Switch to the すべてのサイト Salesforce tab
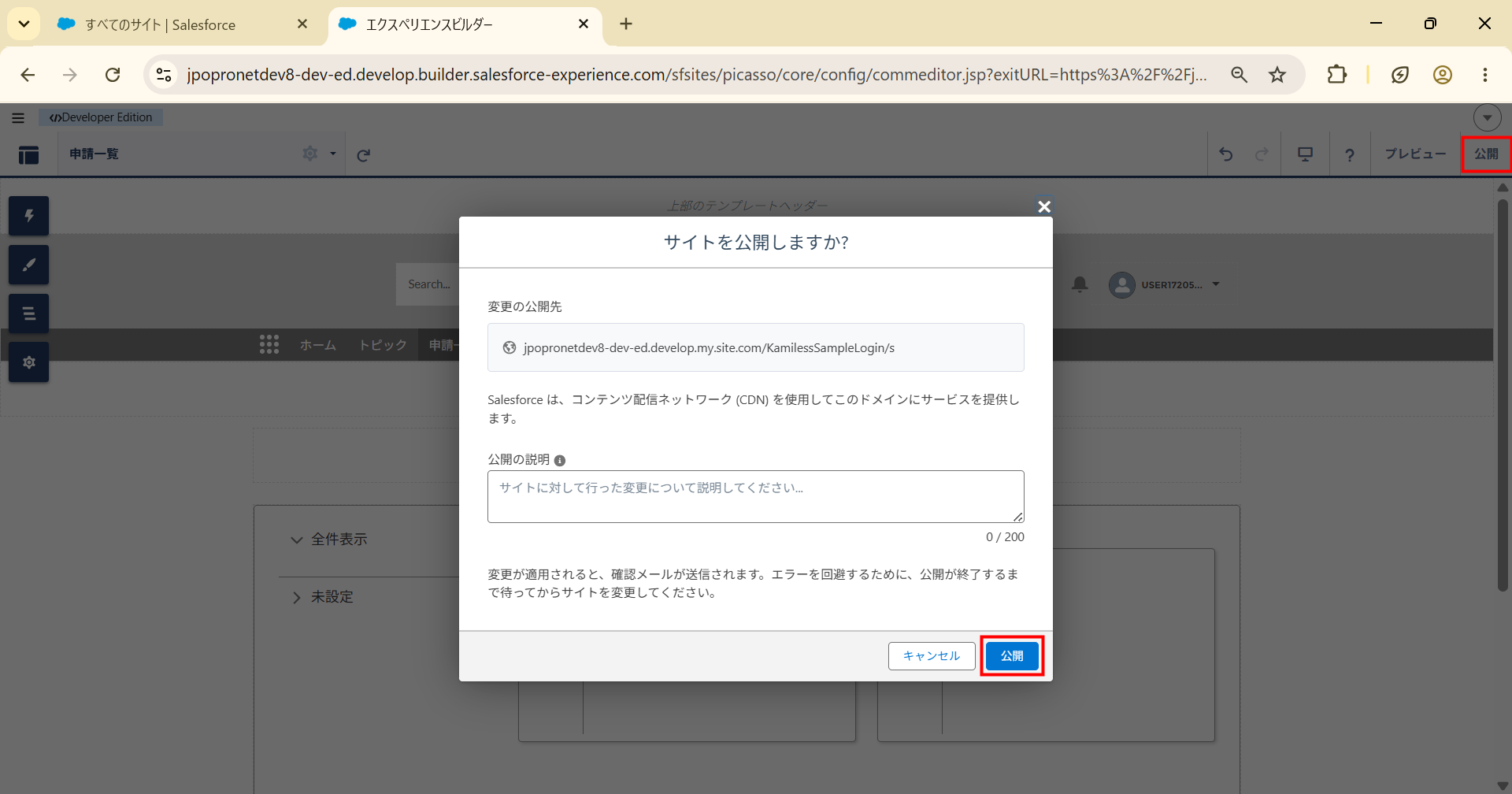The height and width of the screenshot is (794, 1512). pos(181,24)
